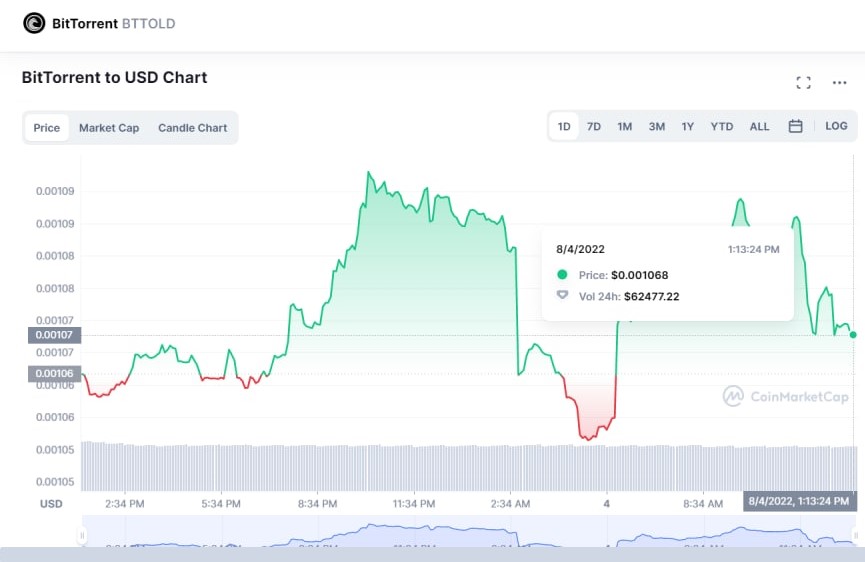Click the 8/4/2022, 1:13:24 PM axis label
Screen dimensions: 865x562
tap(799, 501)
